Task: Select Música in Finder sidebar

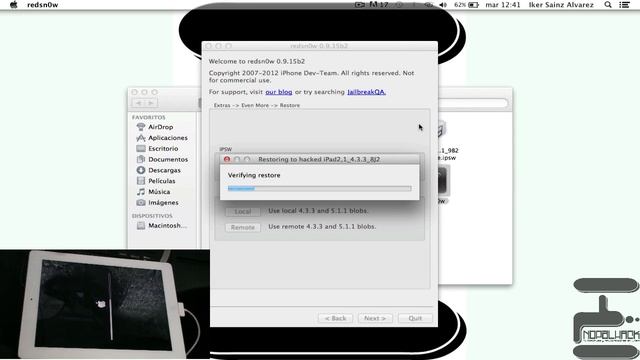Action: (x=153, y=191)
